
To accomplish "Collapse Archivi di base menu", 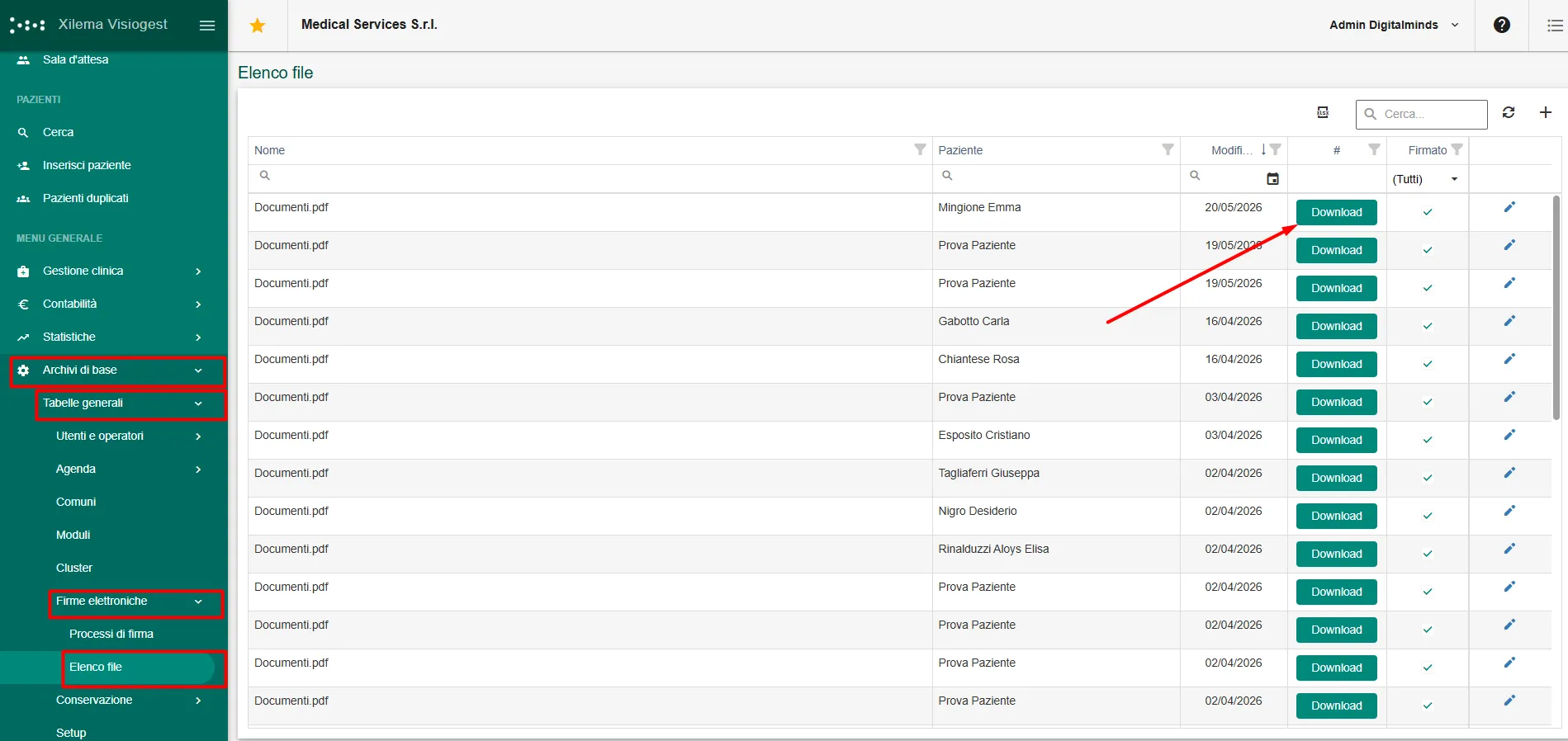I will click(114, 370).
